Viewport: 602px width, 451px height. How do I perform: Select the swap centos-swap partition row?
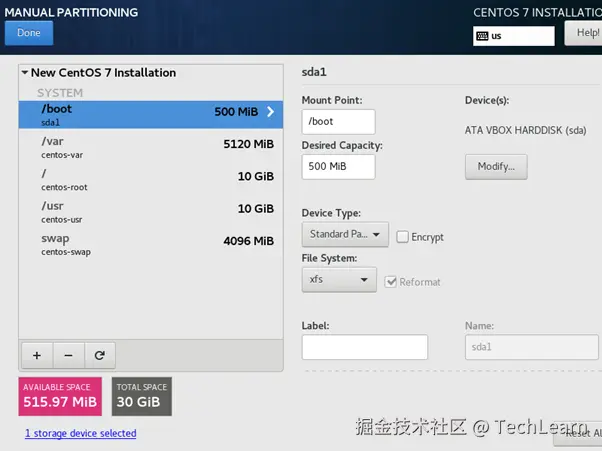tap(151, 244)
